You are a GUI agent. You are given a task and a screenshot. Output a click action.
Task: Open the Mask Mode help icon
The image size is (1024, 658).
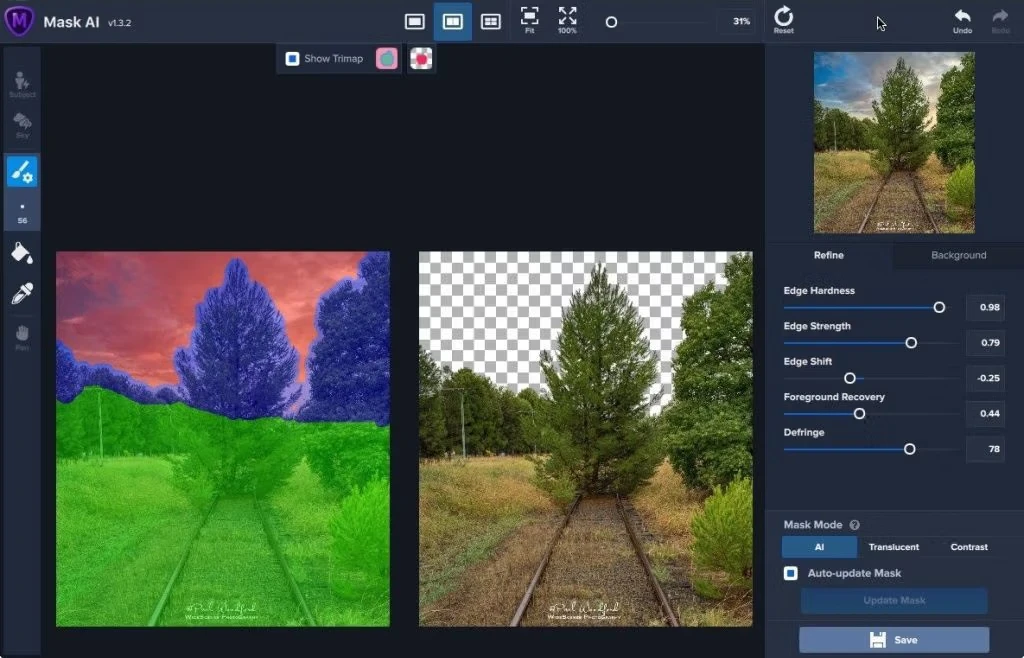[x=854, y=525]
